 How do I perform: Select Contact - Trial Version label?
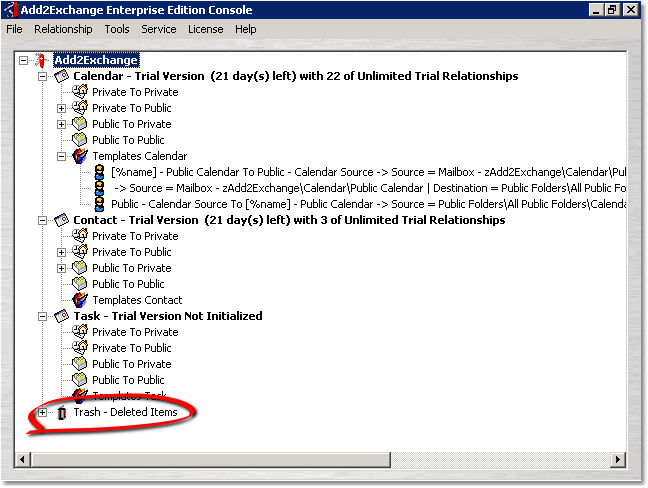coord(289,220)
